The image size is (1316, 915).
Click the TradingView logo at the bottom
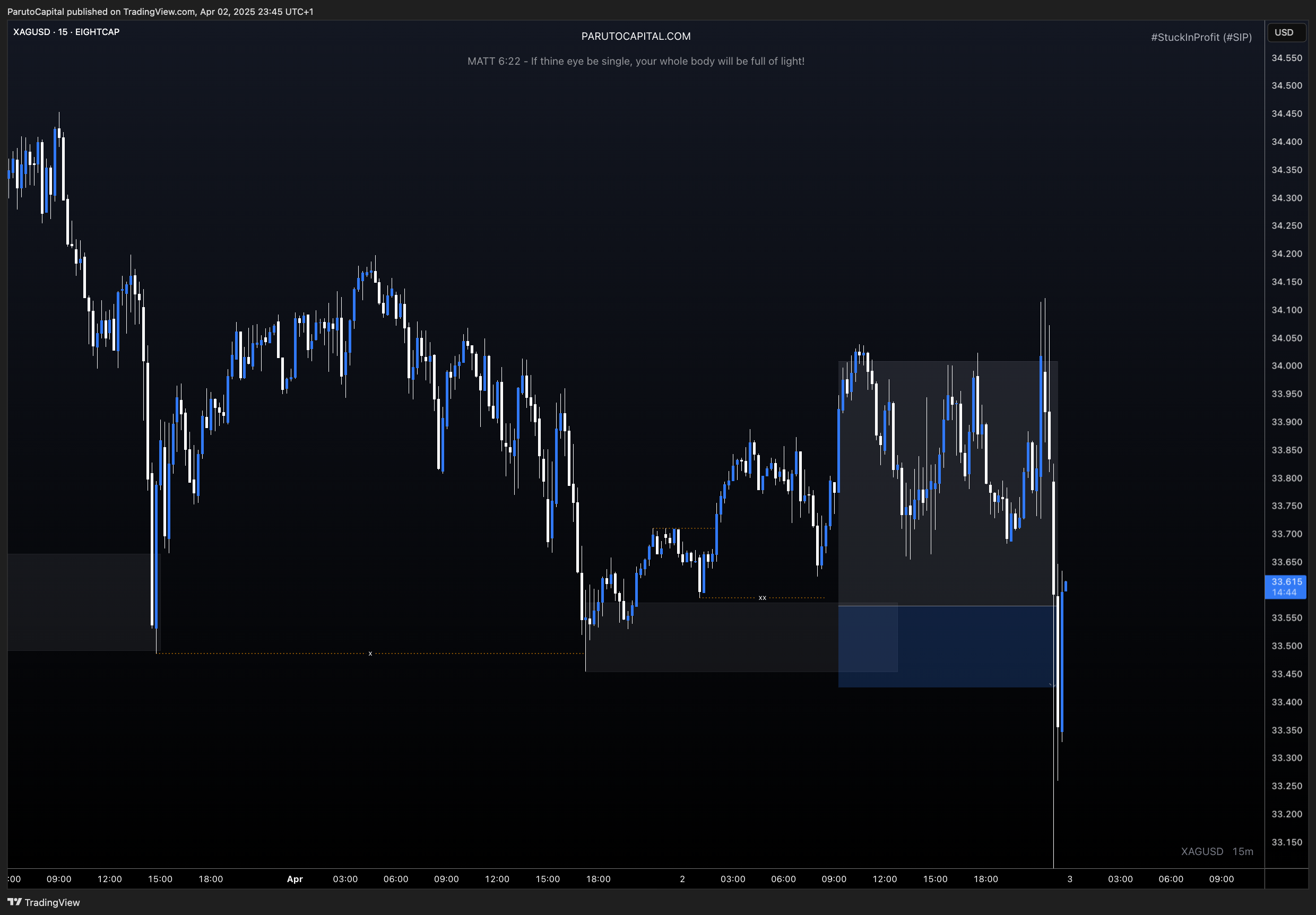click(44, 902)
